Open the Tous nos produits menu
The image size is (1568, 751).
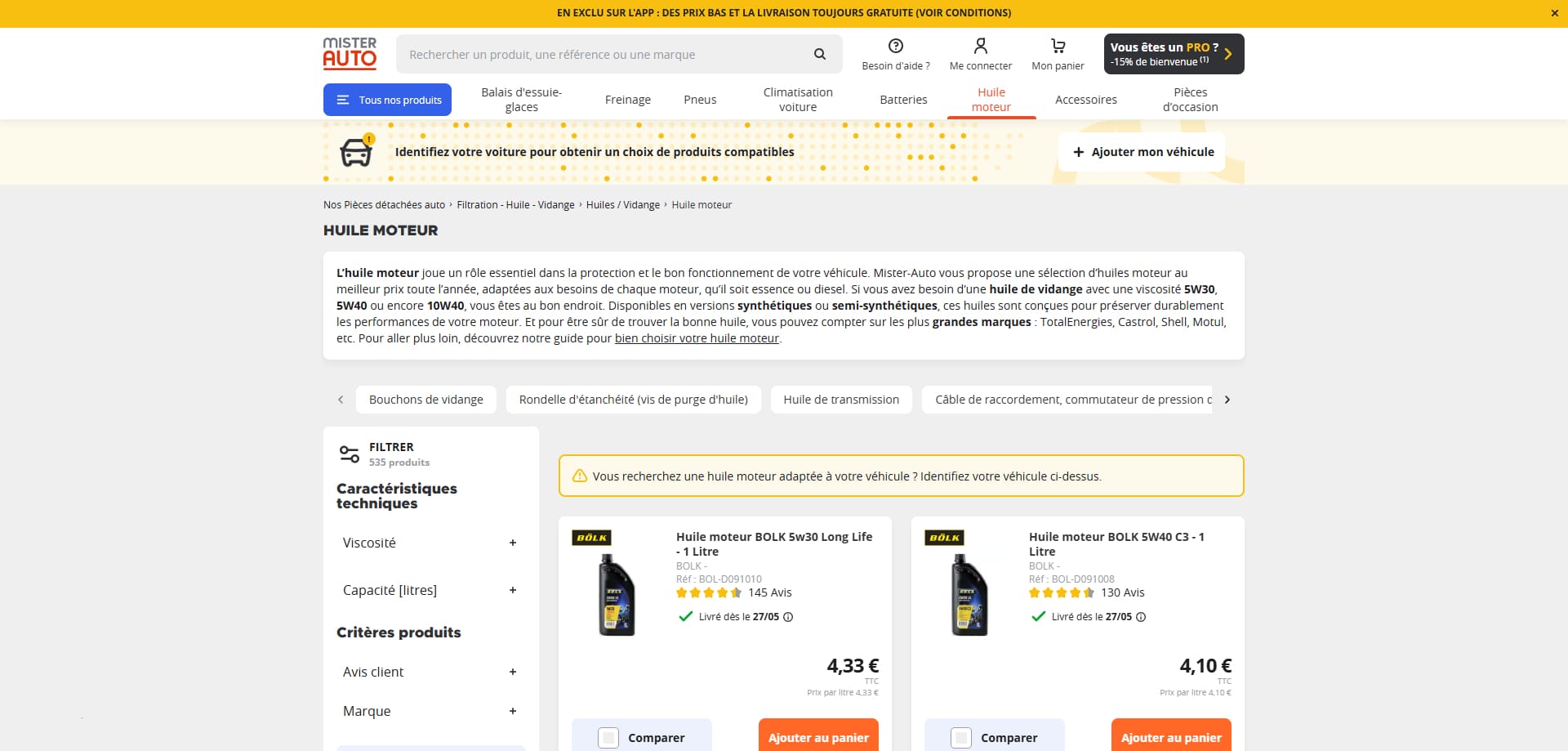[x=387, y=100]
